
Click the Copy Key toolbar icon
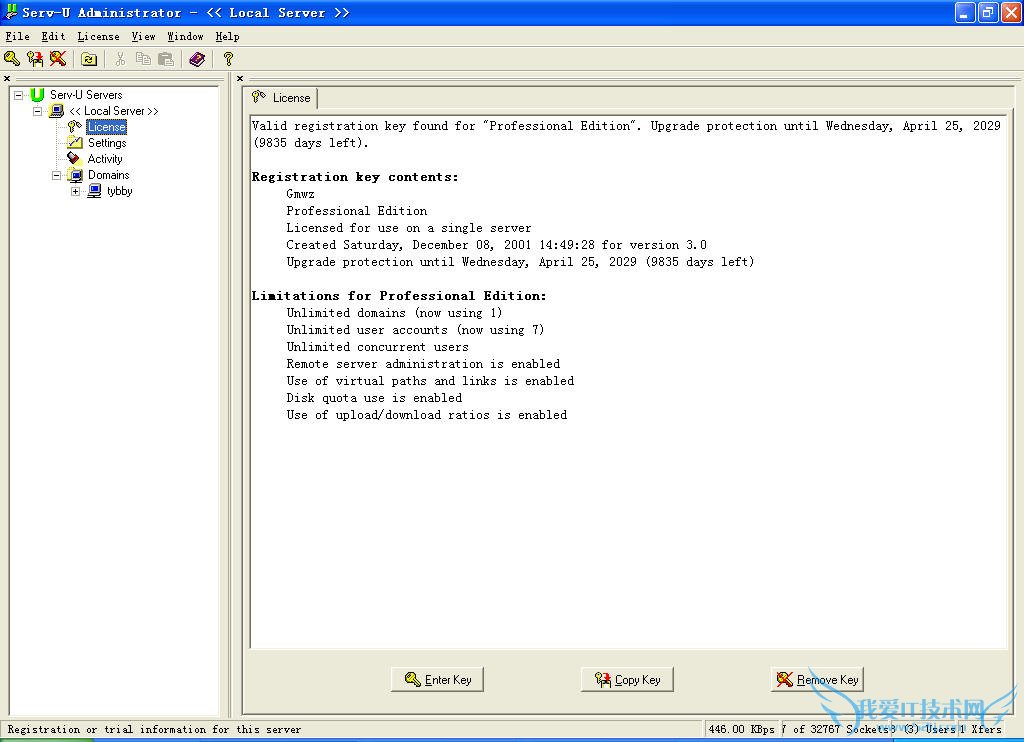[x=35, y=59]
